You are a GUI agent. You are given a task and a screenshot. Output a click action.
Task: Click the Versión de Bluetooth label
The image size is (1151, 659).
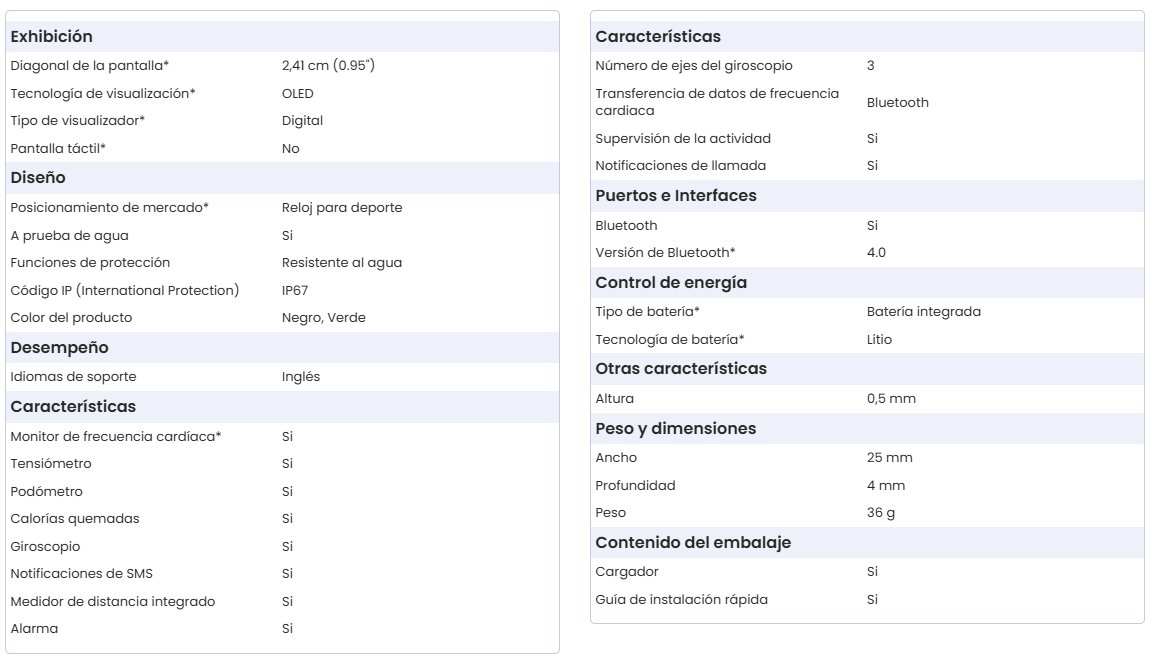point(664,253)
